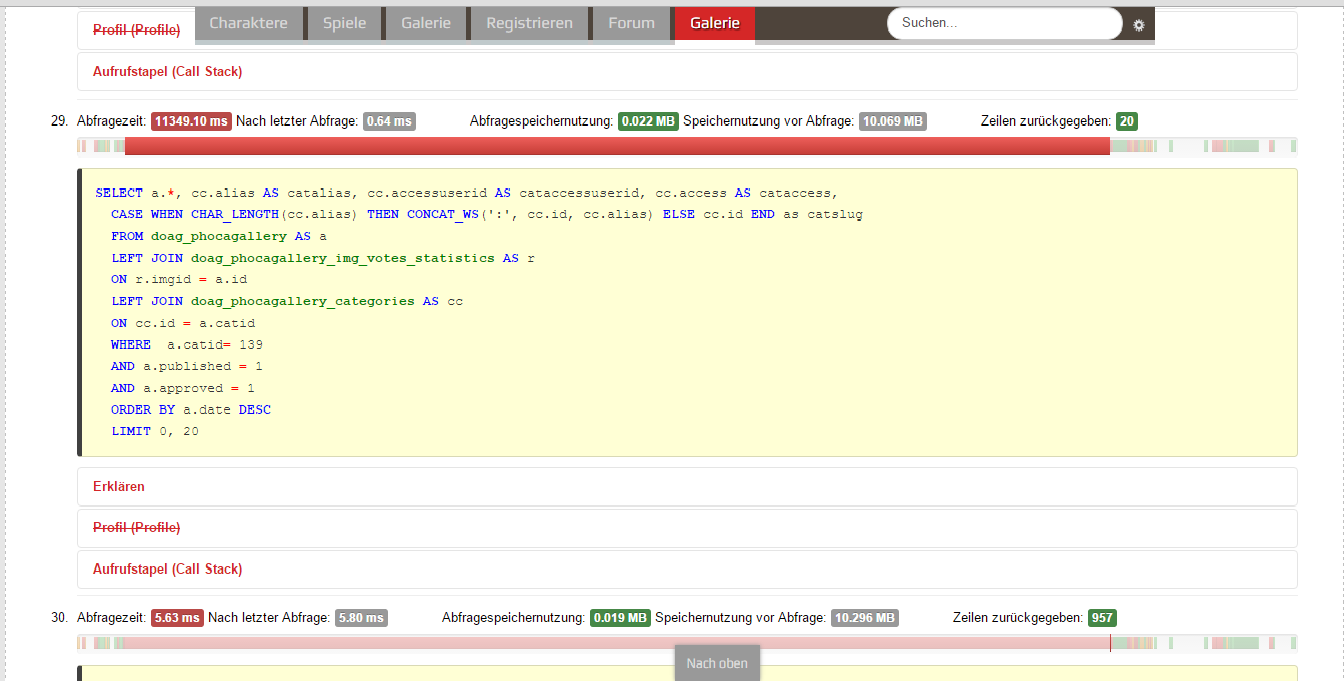Select the red highlighted Galerie tab
The width and height of the screenshot is (1344, 681).
[714, 23]
